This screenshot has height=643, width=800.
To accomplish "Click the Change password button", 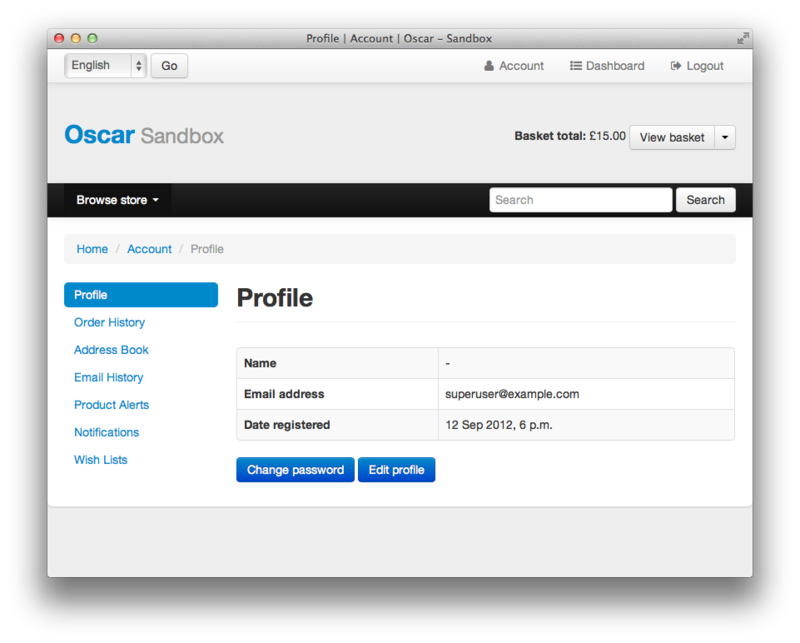I will [x=295, y=469].
